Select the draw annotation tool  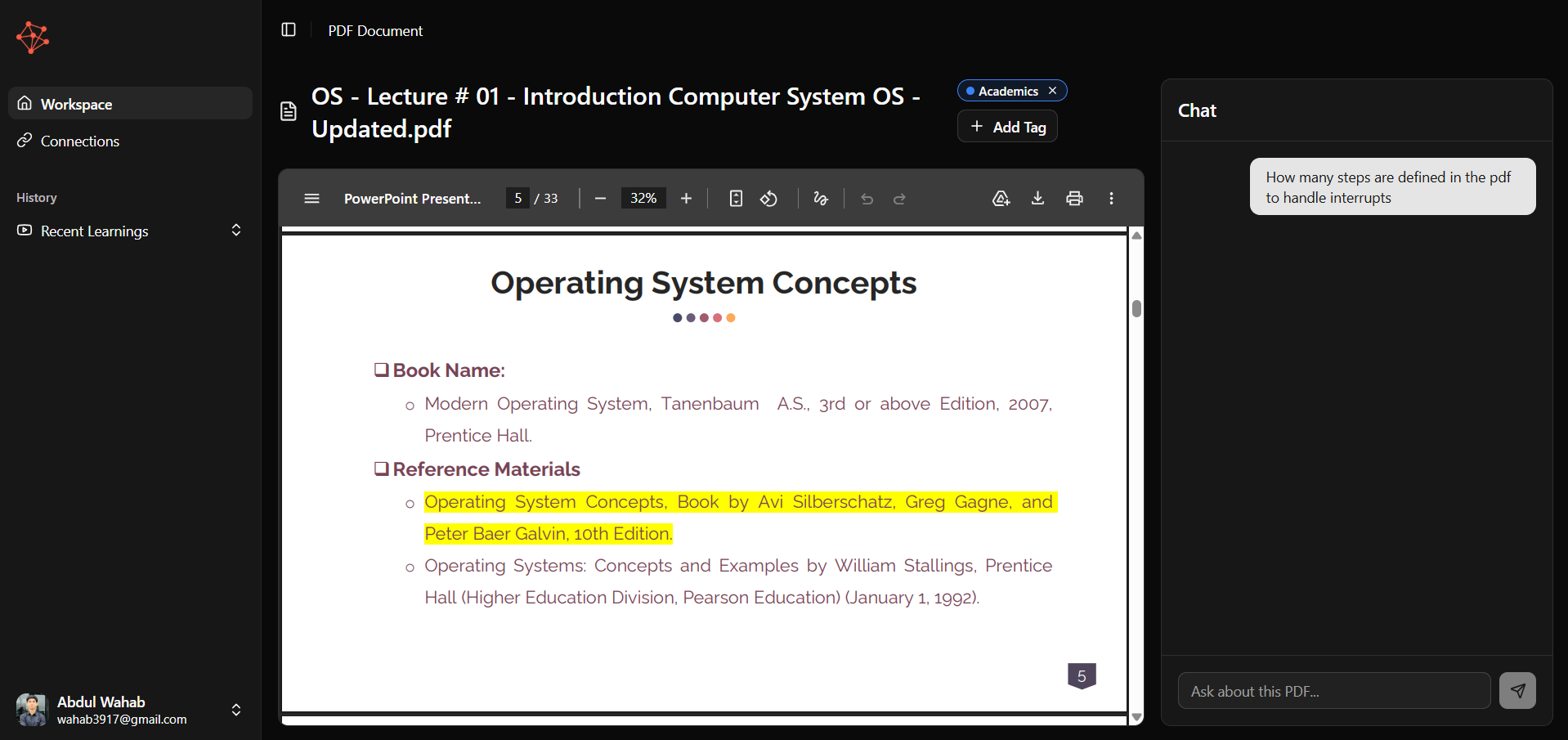(821, 199)
